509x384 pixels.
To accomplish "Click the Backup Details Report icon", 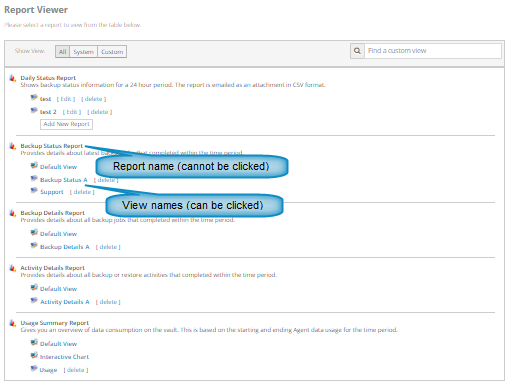I will pyautogui.click(x=13, y=213).
